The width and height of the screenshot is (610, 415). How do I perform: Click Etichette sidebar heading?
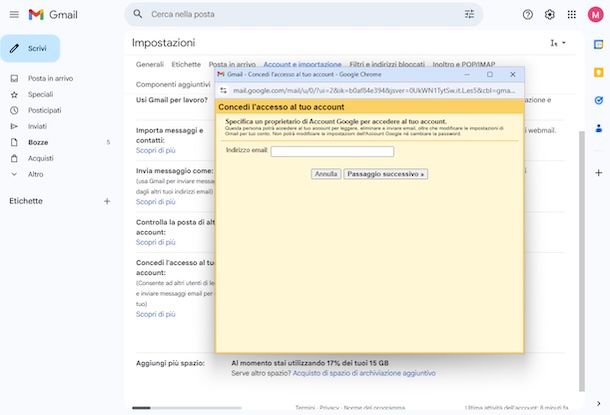click(x=26, y=201)
